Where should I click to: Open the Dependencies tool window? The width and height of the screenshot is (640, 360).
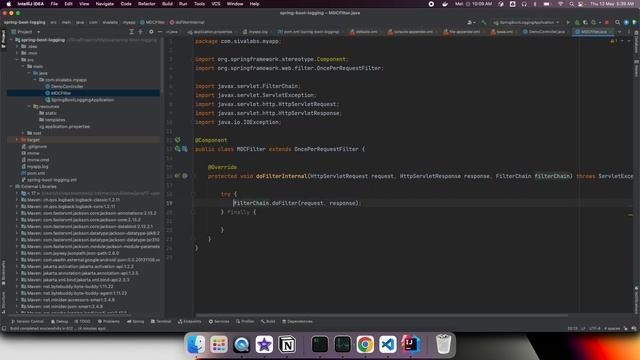tap(297, 322)
